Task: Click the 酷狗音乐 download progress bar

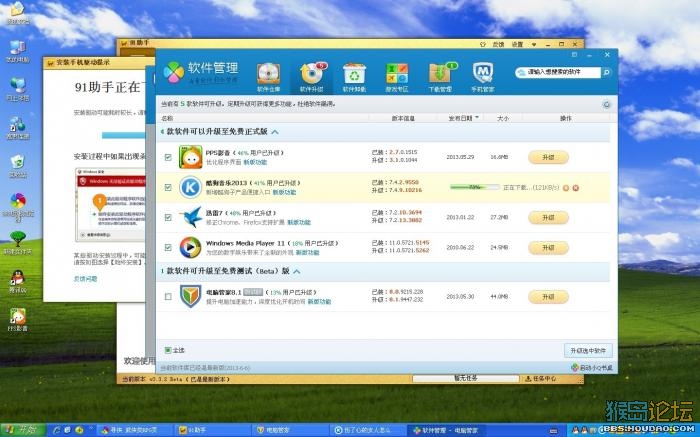Action: [475, 187]
